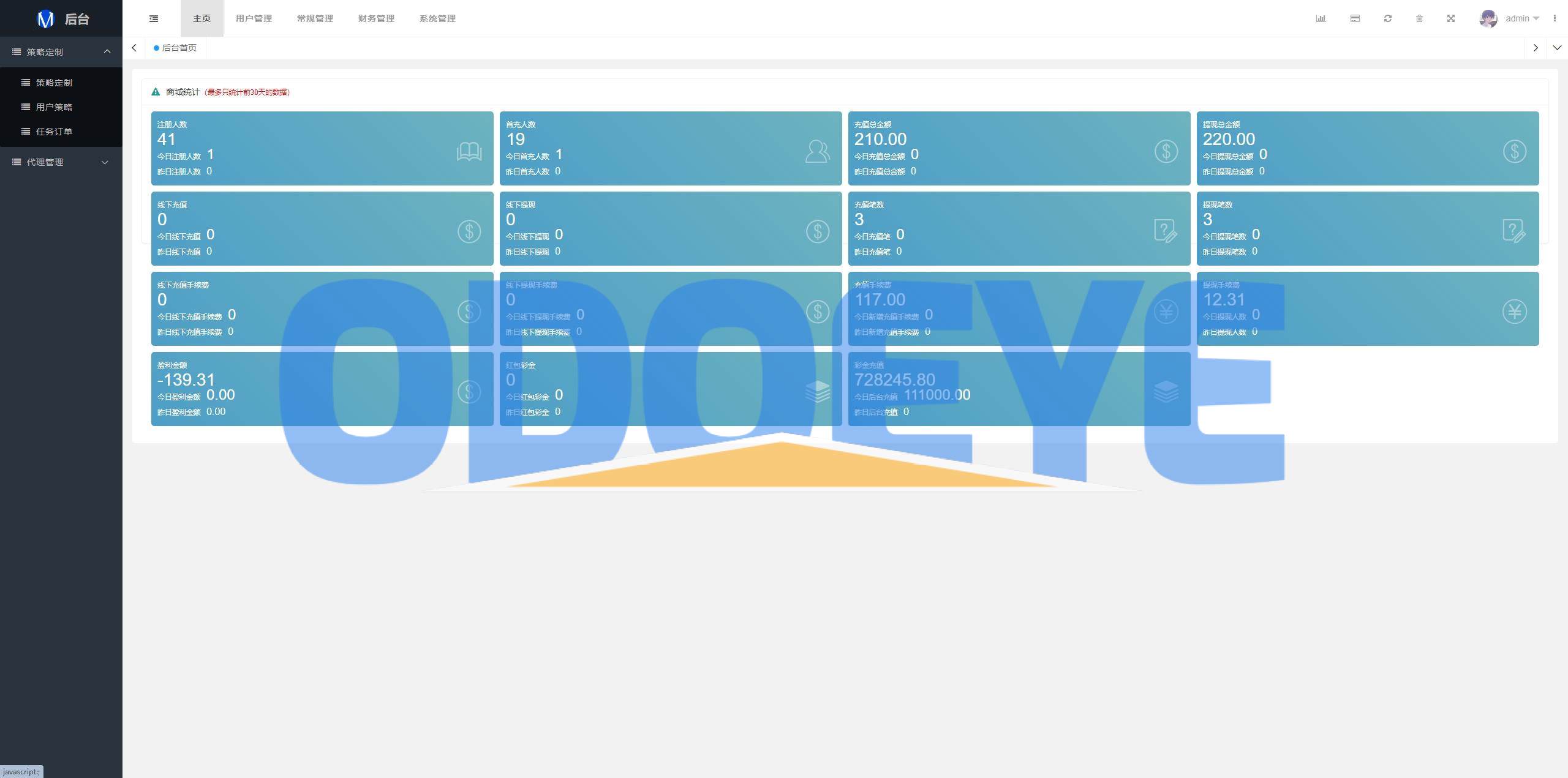Click the refresh/reload icon in toolbar
The image size is (1568, 778).
pos(1388,18)
